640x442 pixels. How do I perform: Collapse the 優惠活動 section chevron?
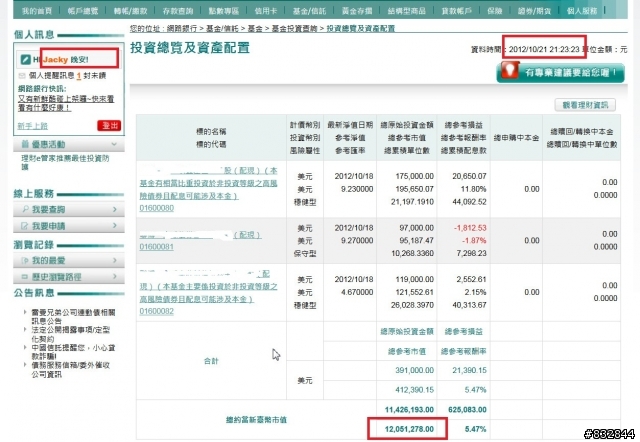pos(116,144)
